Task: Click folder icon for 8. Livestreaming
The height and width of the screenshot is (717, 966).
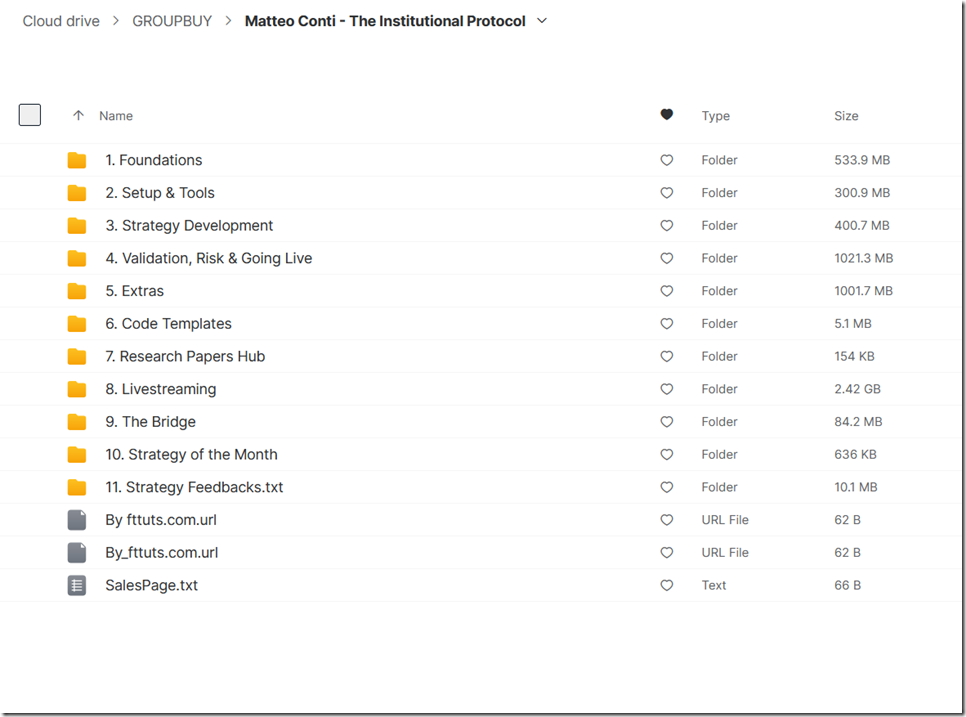Action: (x=77, y=389)
